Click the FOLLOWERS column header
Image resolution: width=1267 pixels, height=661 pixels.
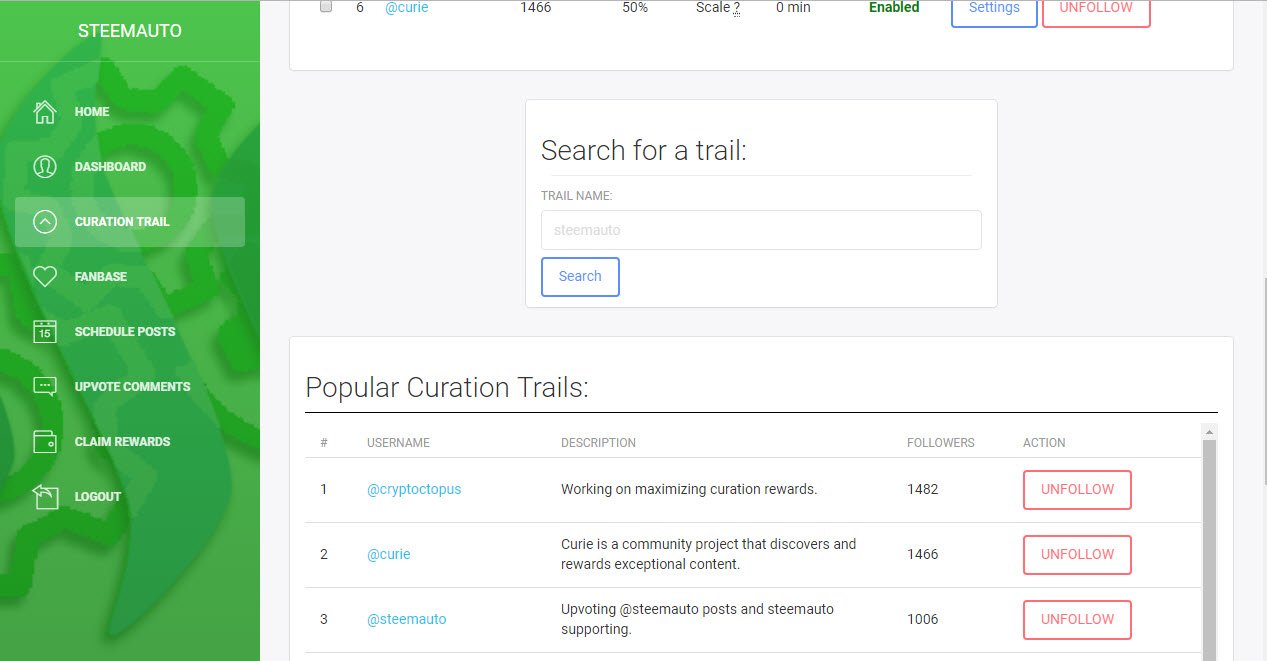941,443
